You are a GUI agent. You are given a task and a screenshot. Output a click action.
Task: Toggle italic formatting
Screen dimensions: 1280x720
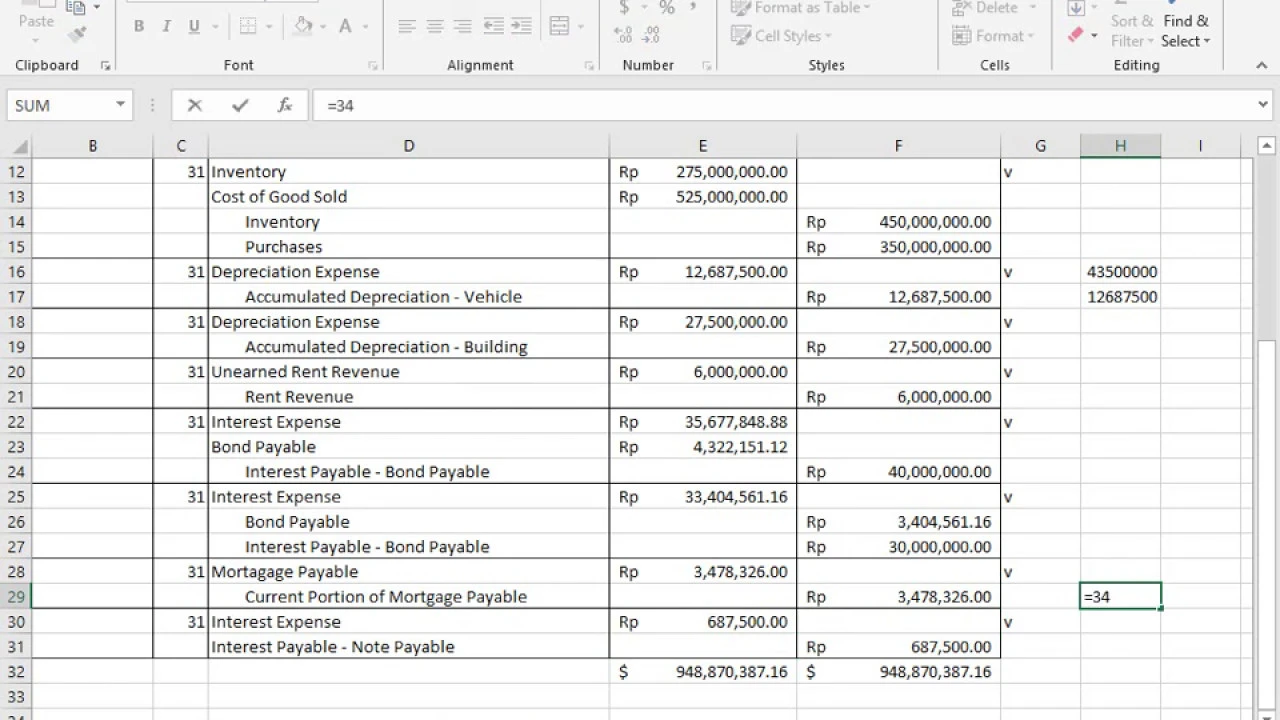click(166, 27)
